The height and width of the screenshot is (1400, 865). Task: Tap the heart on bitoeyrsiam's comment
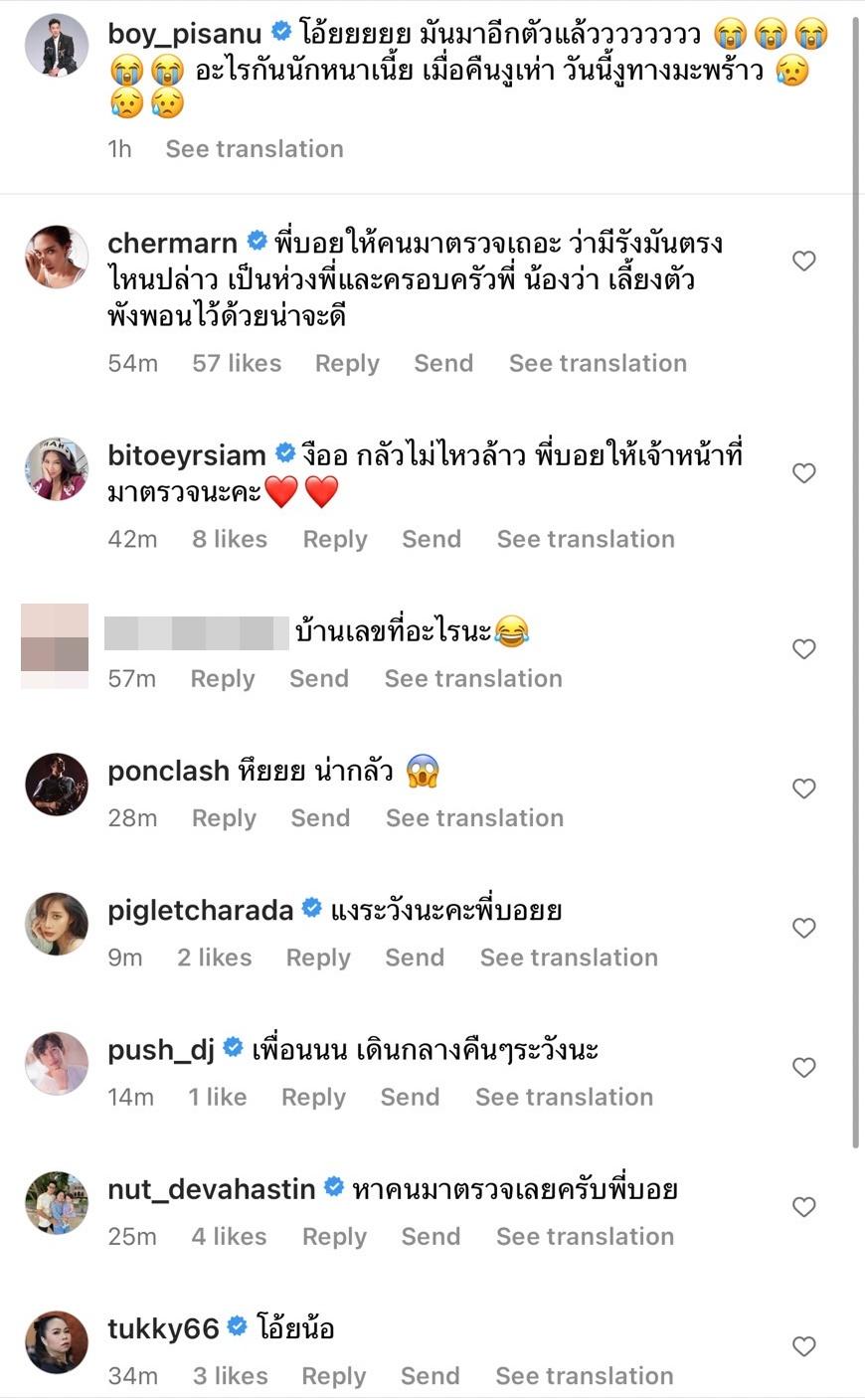coord(803,473)
